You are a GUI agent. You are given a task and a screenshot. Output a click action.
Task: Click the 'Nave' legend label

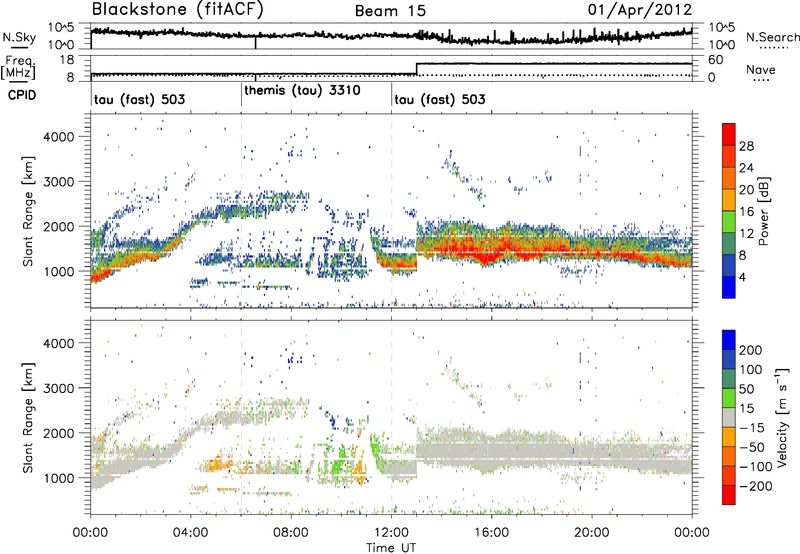(761, 69)
